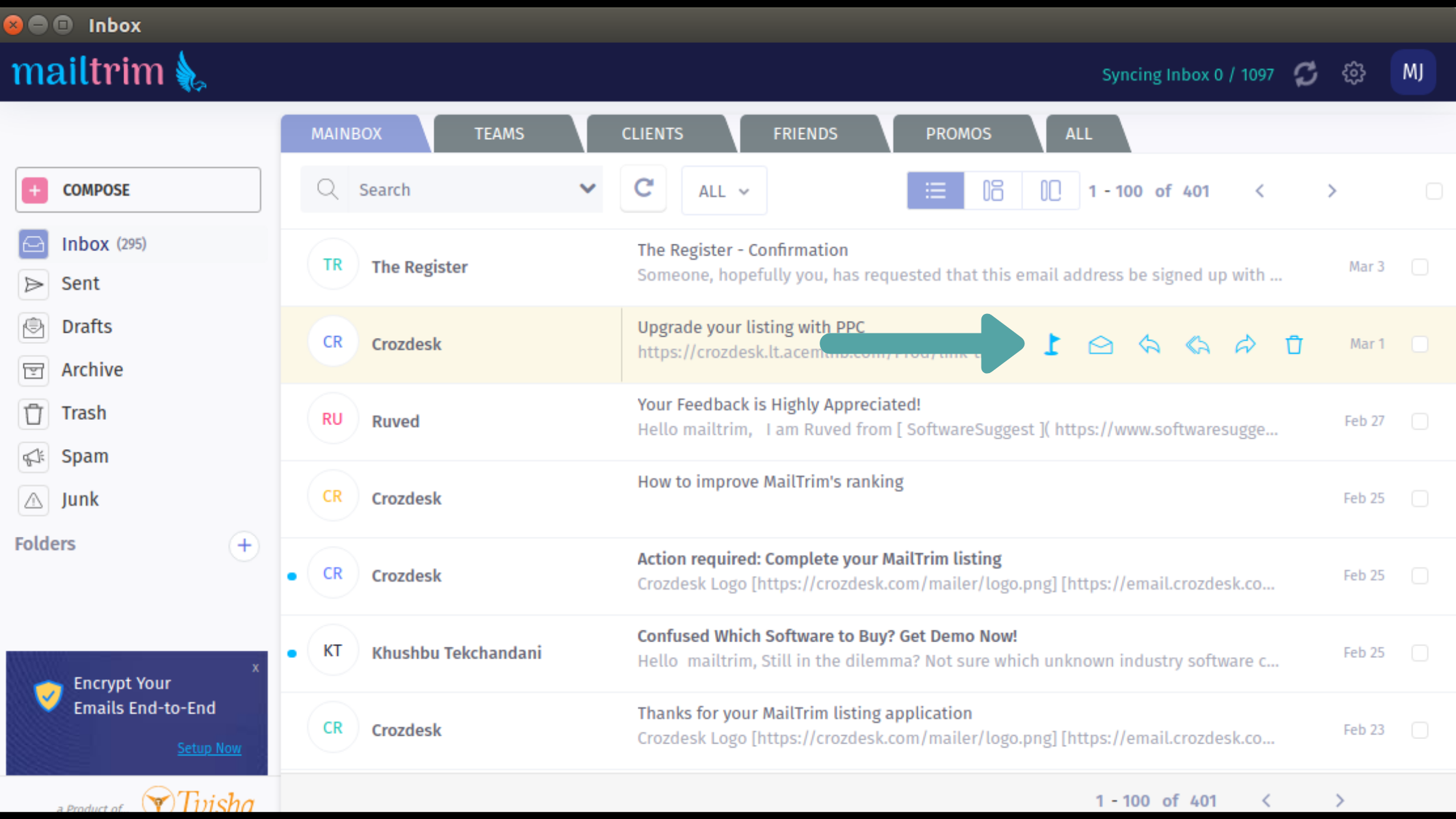Open the ALL filter dropdown

pyautogui.click(x=723, y=191)
